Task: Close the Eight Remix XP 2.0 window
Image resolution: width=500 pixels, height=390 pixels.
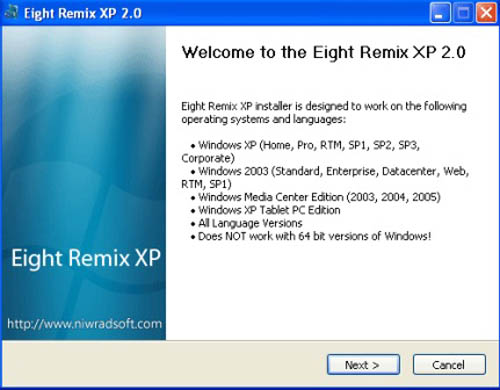Action: pyautogui.click(x=486, y=13)
